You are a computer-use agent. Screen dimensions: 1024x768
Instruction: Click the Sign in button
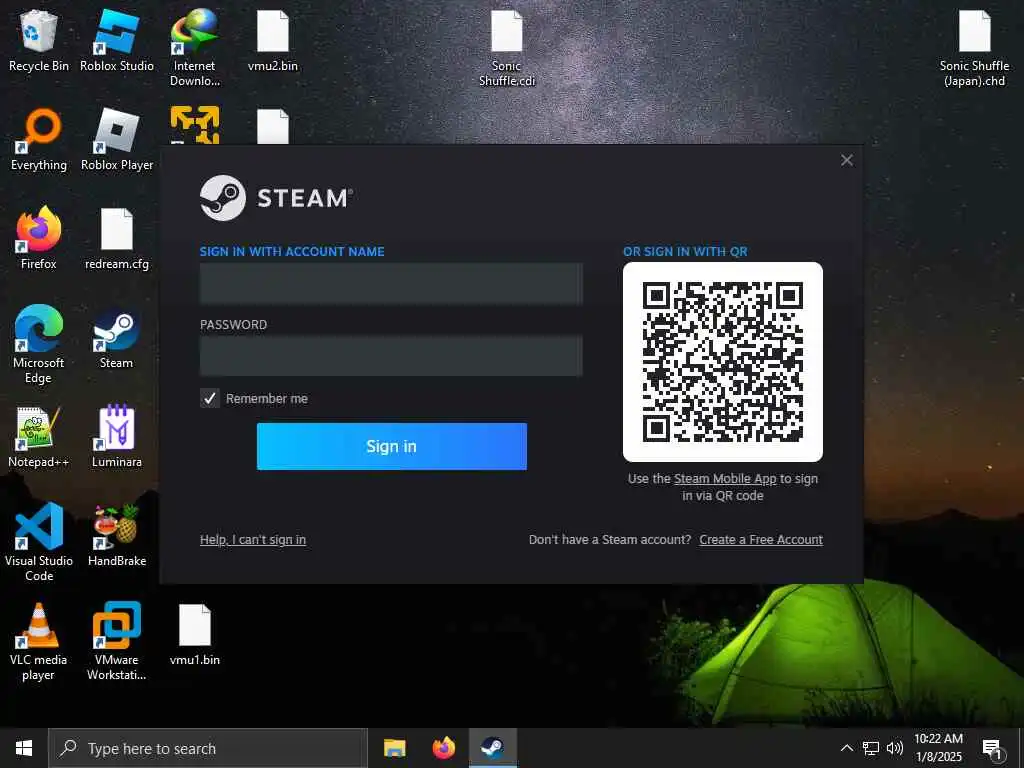click(x=392, y=446)
